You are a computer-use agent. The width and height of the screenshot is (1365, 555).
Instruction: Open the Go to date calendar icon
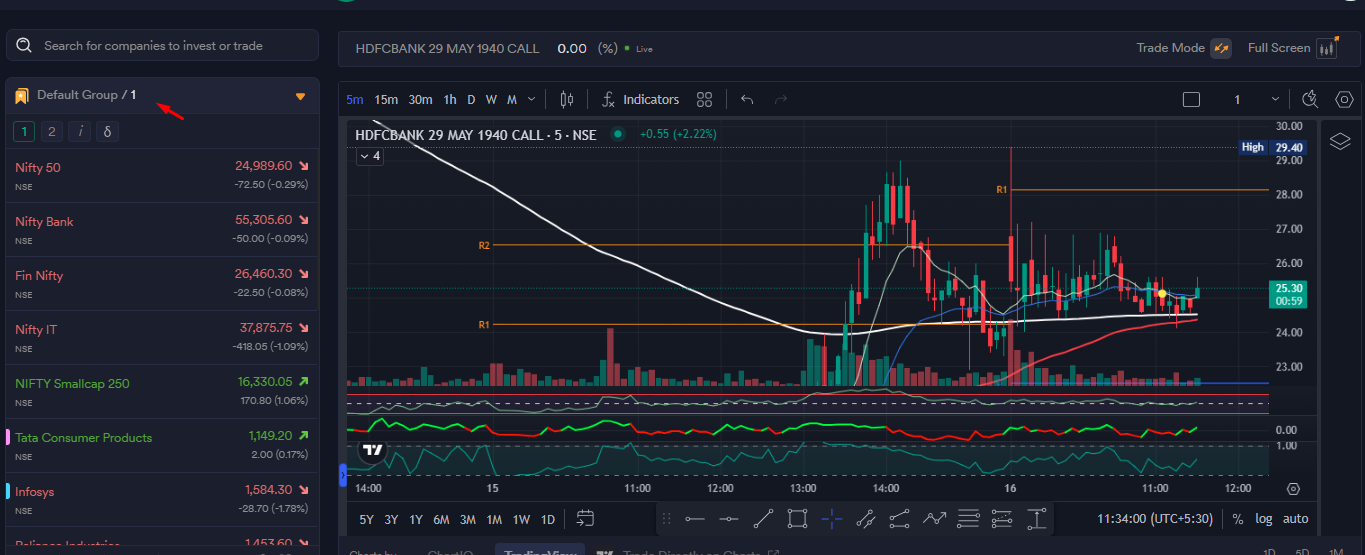(x=585, y=518)
